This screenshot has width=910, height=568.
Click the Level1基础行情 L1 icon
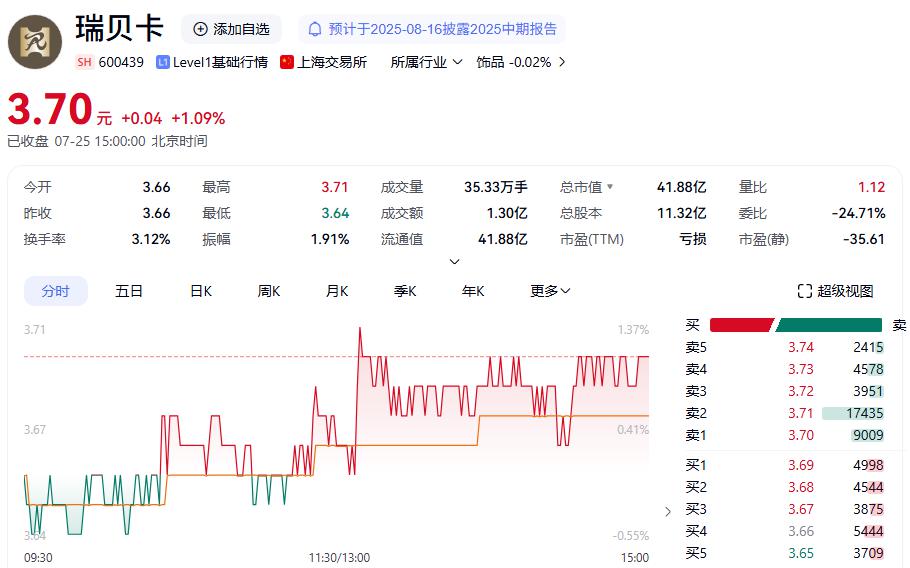162,62
